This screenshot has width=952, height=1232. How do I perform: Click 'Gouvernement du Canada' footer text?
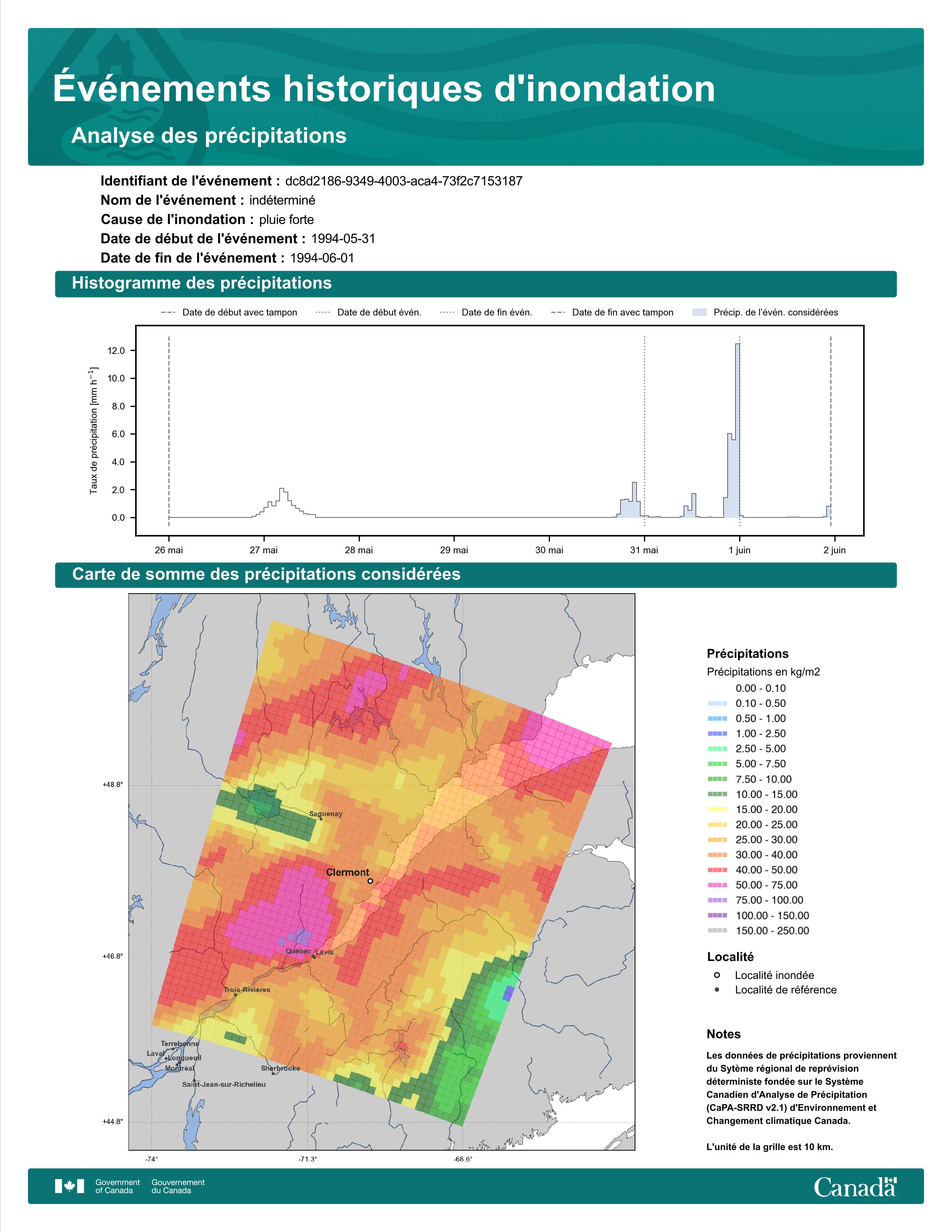pyautogui.click(x=178, y=1186)
